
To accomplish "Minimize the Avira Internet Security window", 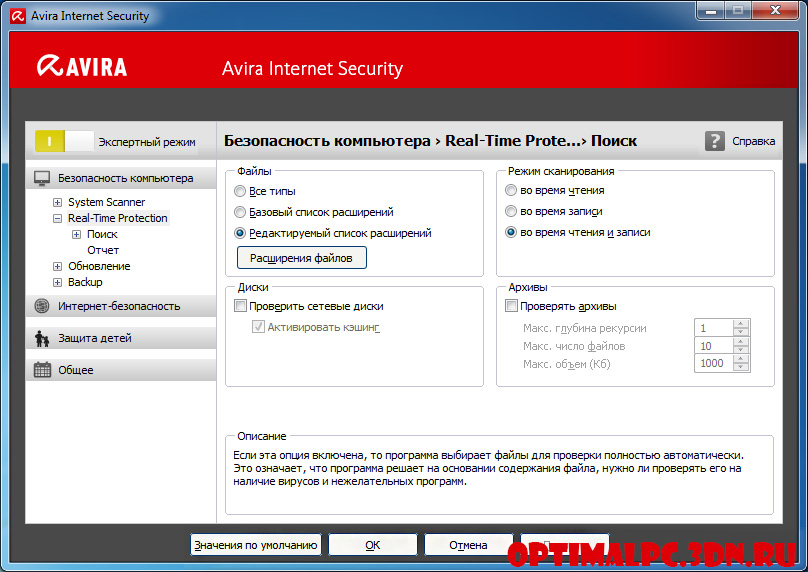I will (711, 10).
